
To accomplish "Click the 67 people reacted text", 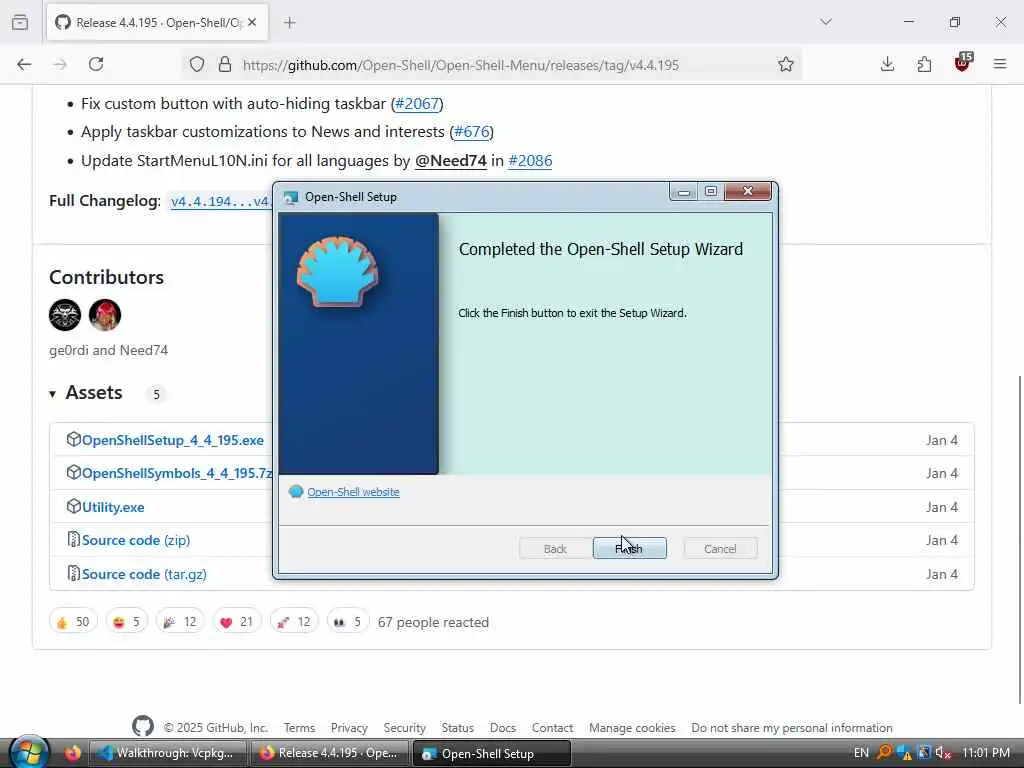I will [433, 622].
